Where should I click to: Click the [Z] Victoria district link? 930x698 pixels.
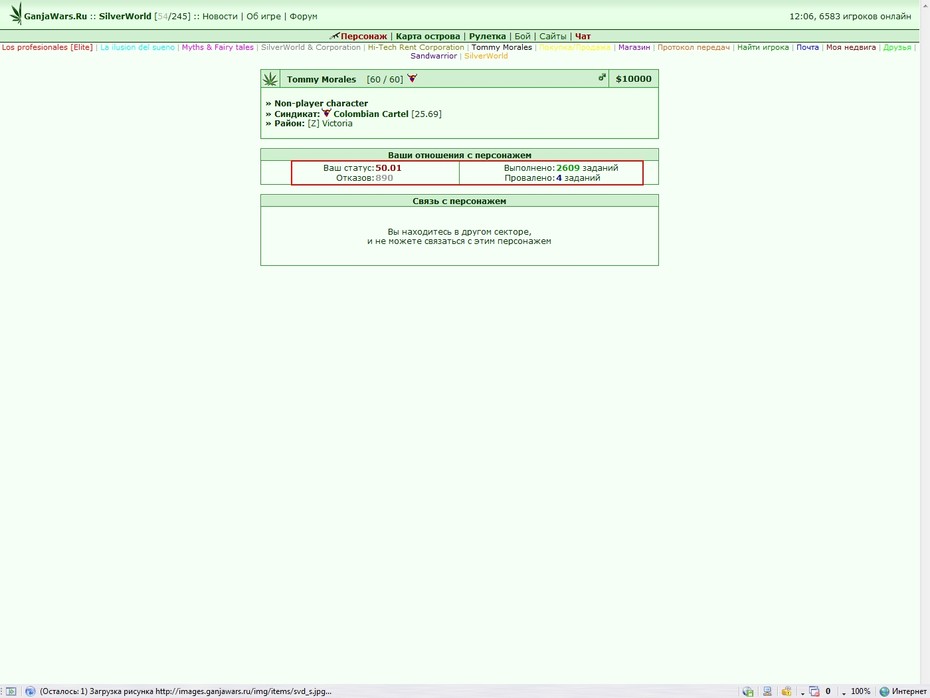tap(330, 123)
